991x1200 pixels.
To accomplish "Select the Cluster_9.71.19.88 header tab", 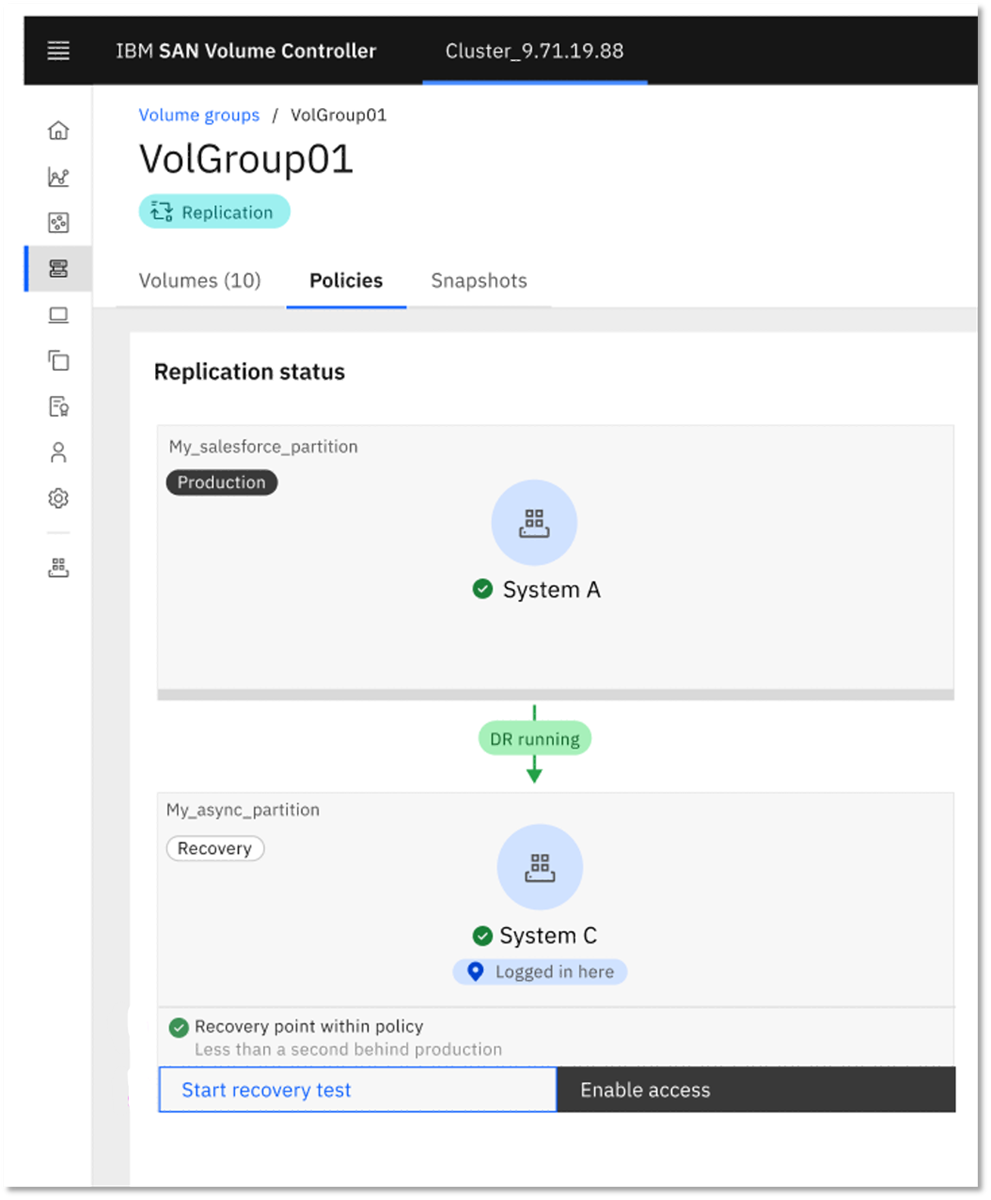I will [534, 50].
